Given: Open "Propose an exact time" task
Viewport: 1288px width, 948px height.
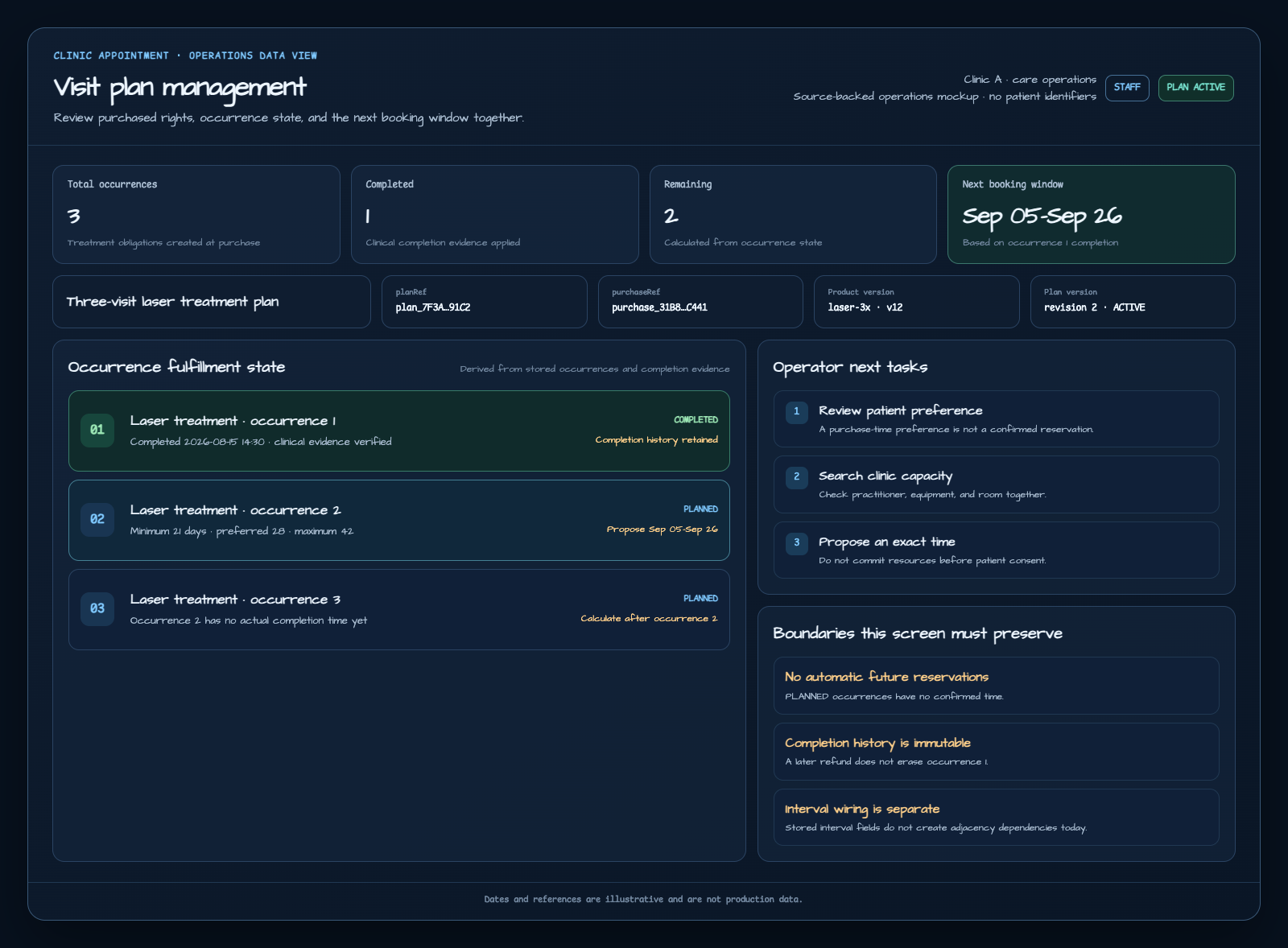Looking at the screenshot, I should click(x=997, y=550).
